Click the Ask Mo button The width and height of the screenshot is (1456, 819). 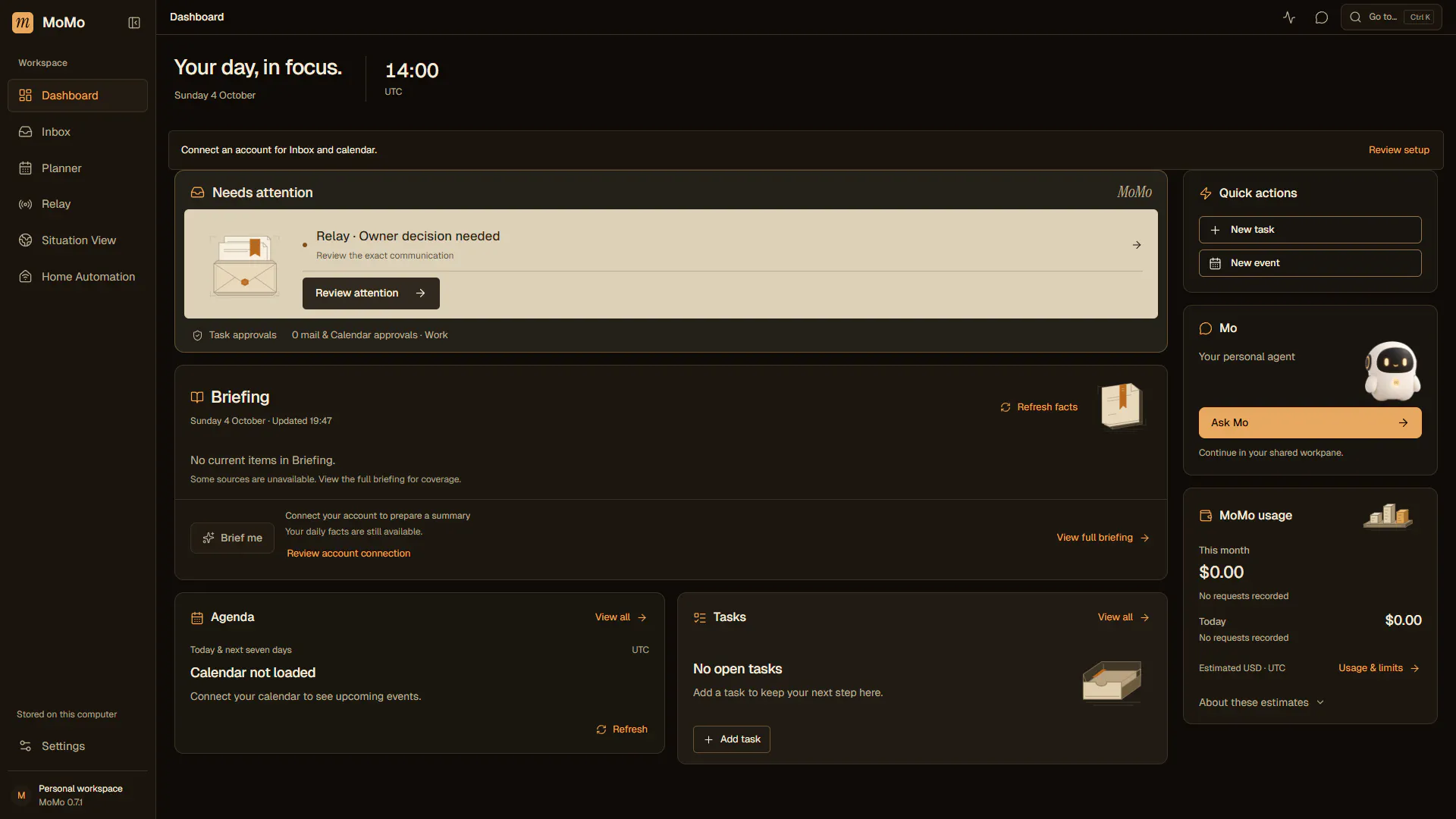pos(1310,423)
